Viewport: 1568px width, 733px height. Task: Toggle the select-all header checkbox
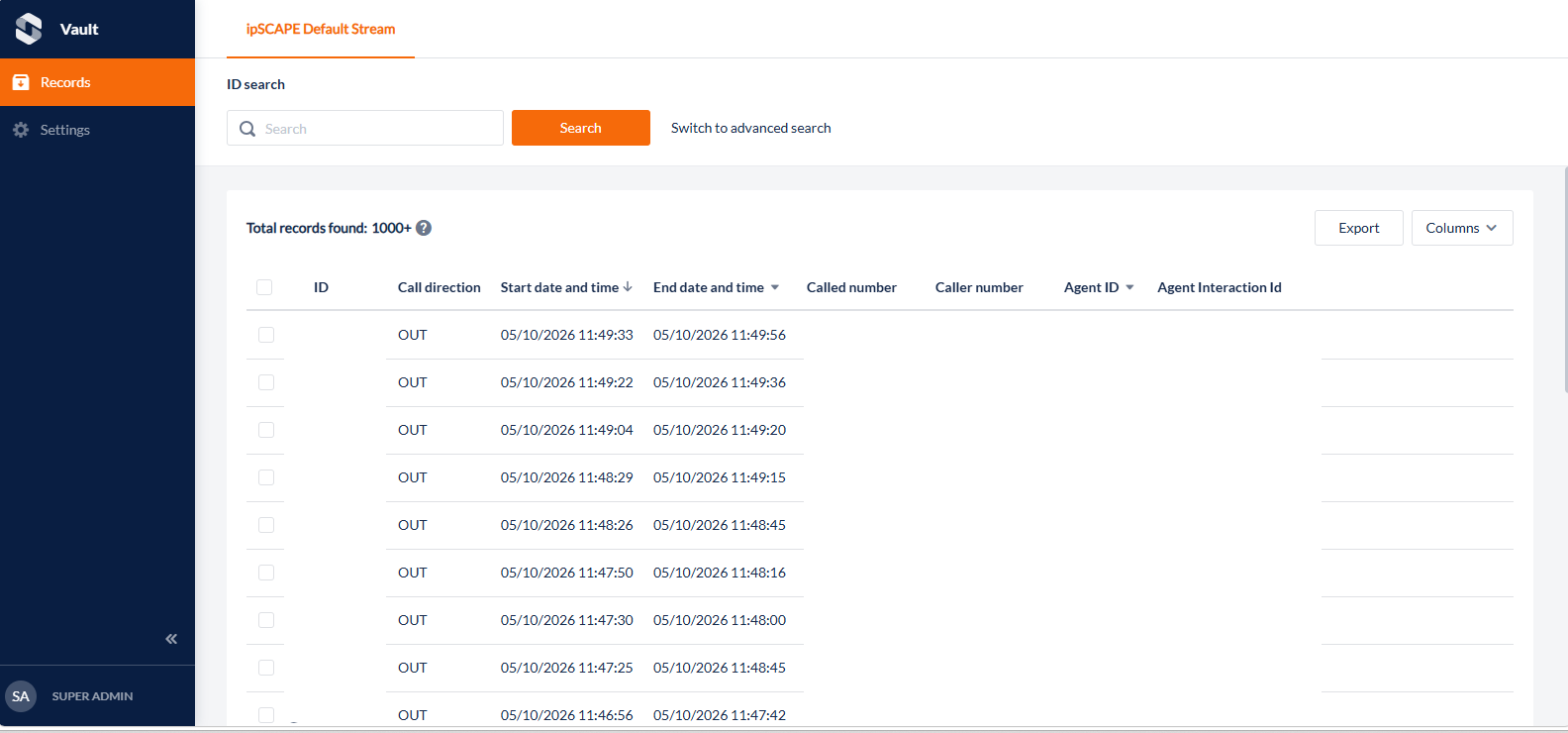coord(264,287)
